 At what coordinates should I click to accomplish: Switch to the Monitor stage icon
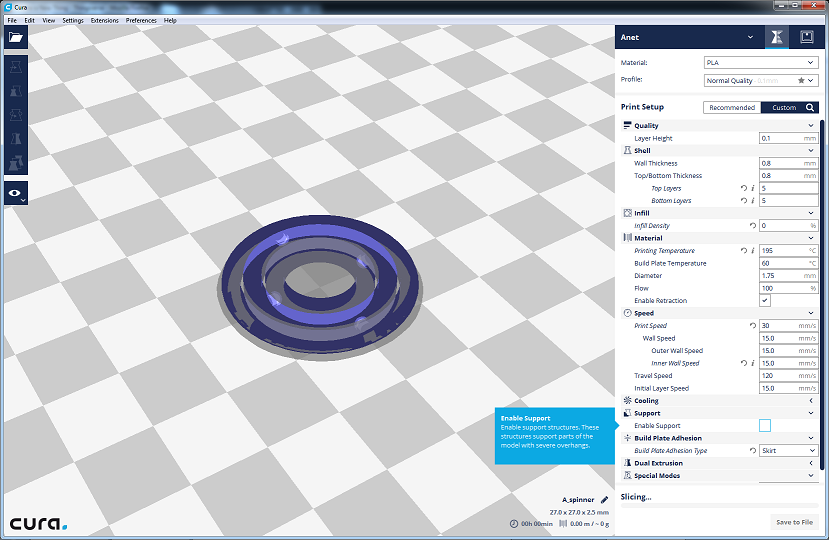(x=806, y=37)
